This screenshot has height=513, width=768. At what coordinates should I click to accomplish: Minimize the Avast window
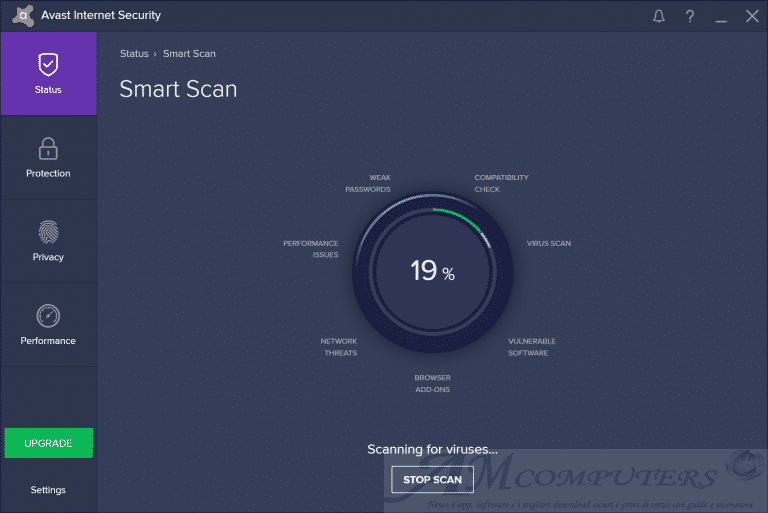[720, 21]
